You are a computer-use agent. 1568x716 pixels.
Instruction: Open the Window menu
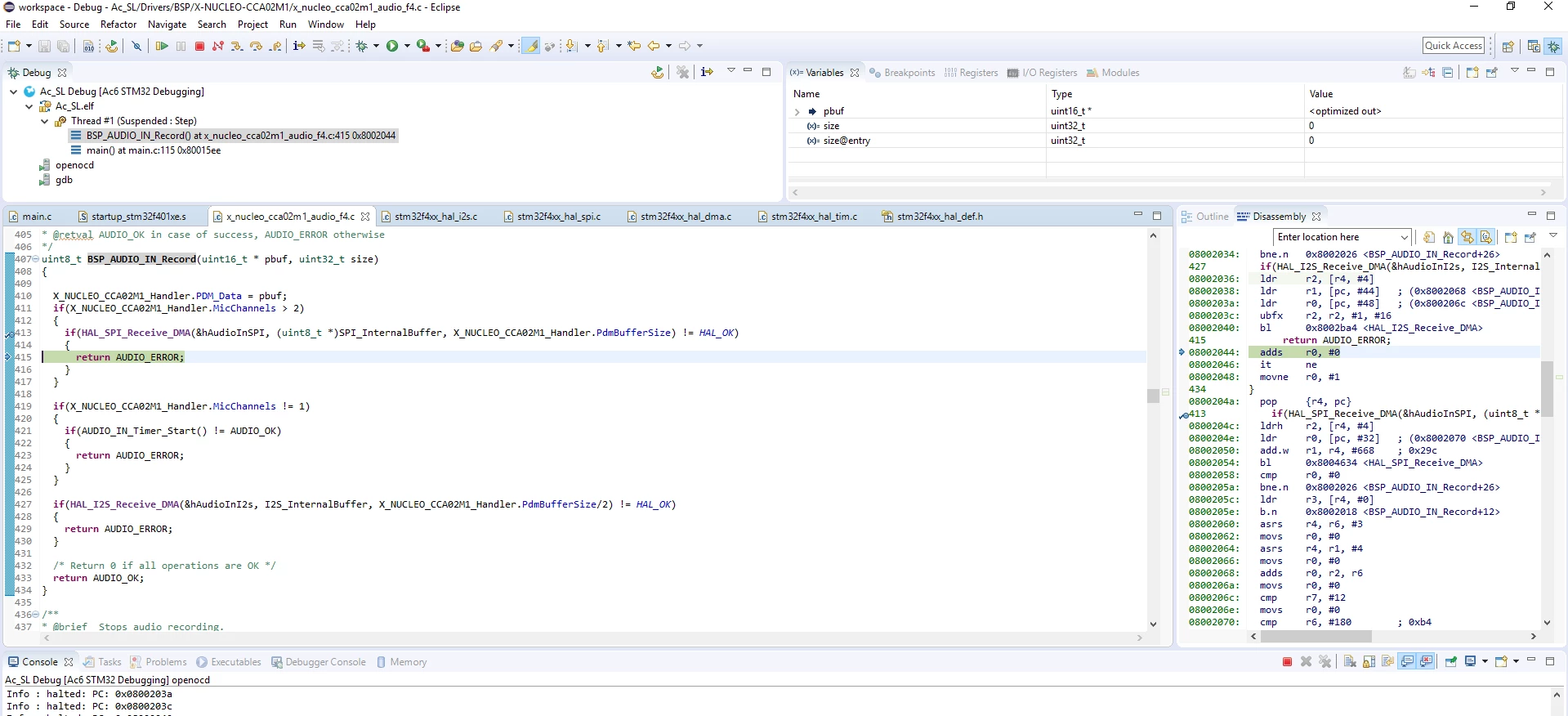tap(326, 25)
